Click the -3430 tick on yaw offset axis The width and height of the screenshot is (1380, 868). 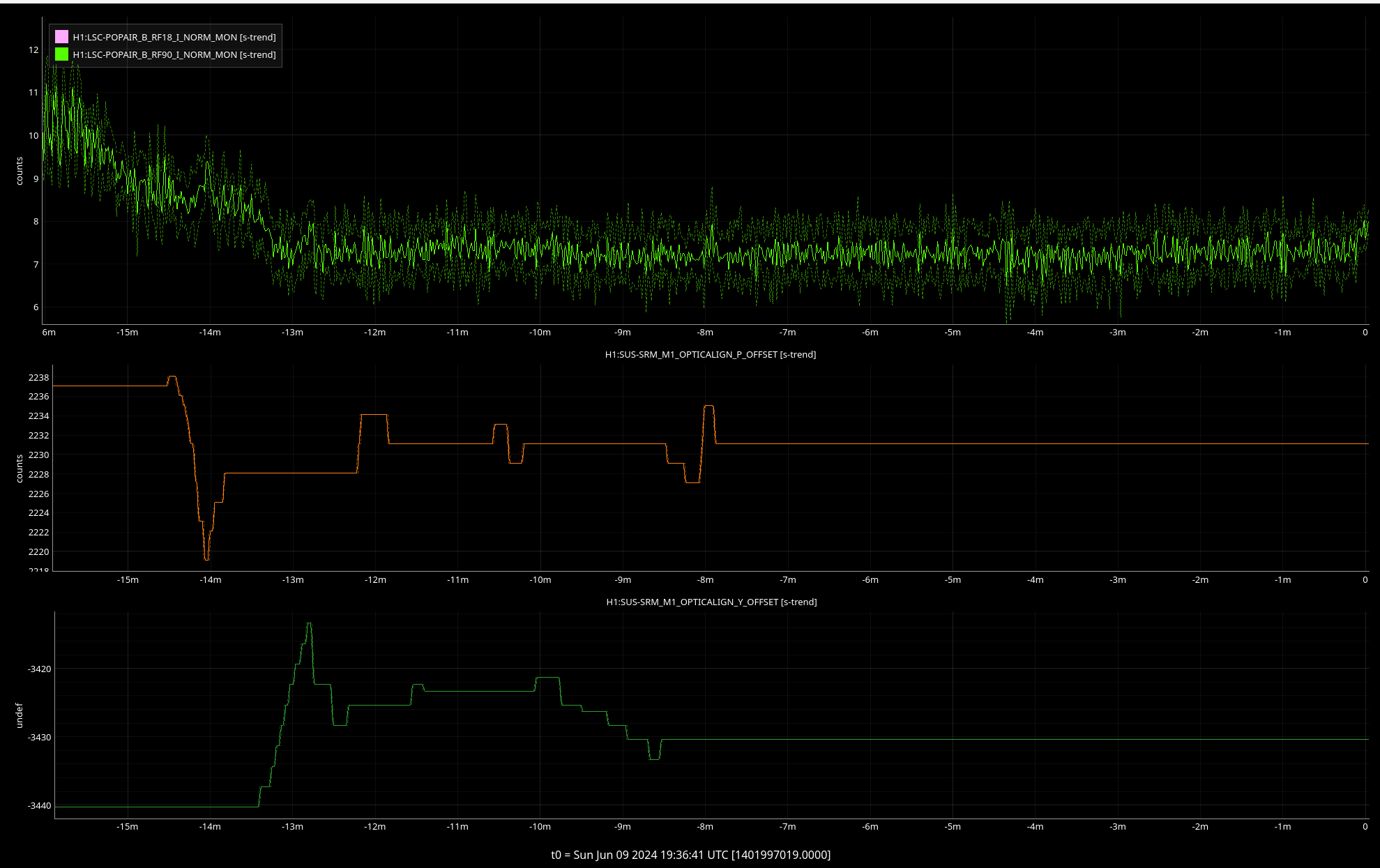click(x=39, y=737)
